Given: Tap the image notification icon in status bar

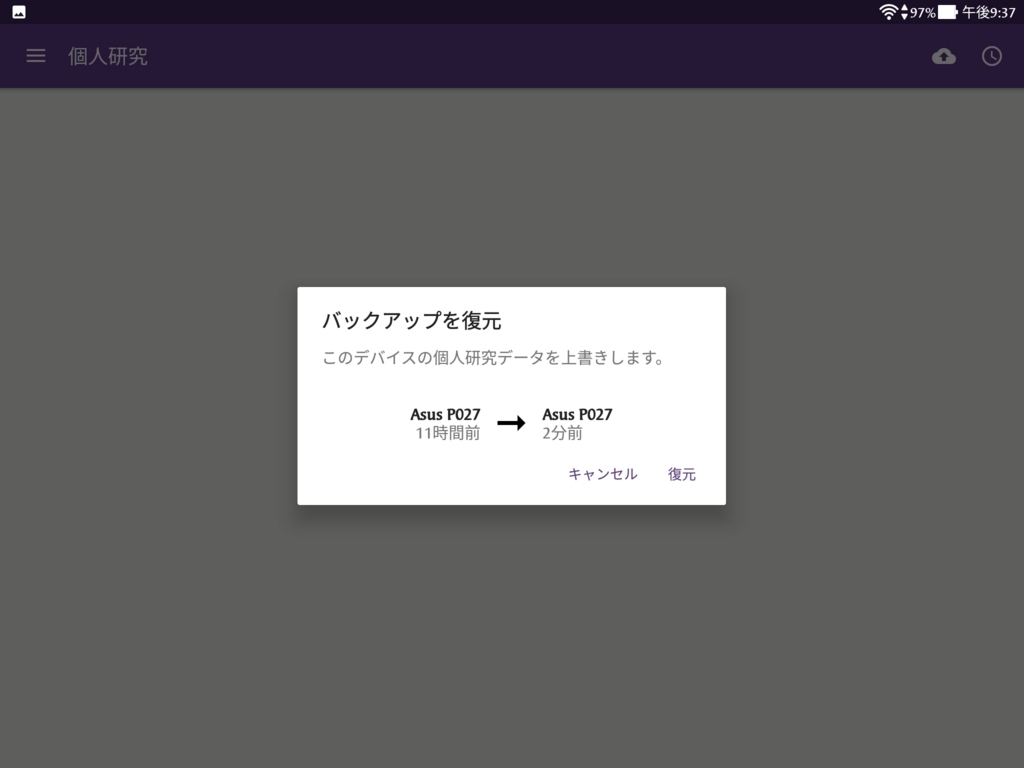Looking at the screenshot, I should [19, 12].
